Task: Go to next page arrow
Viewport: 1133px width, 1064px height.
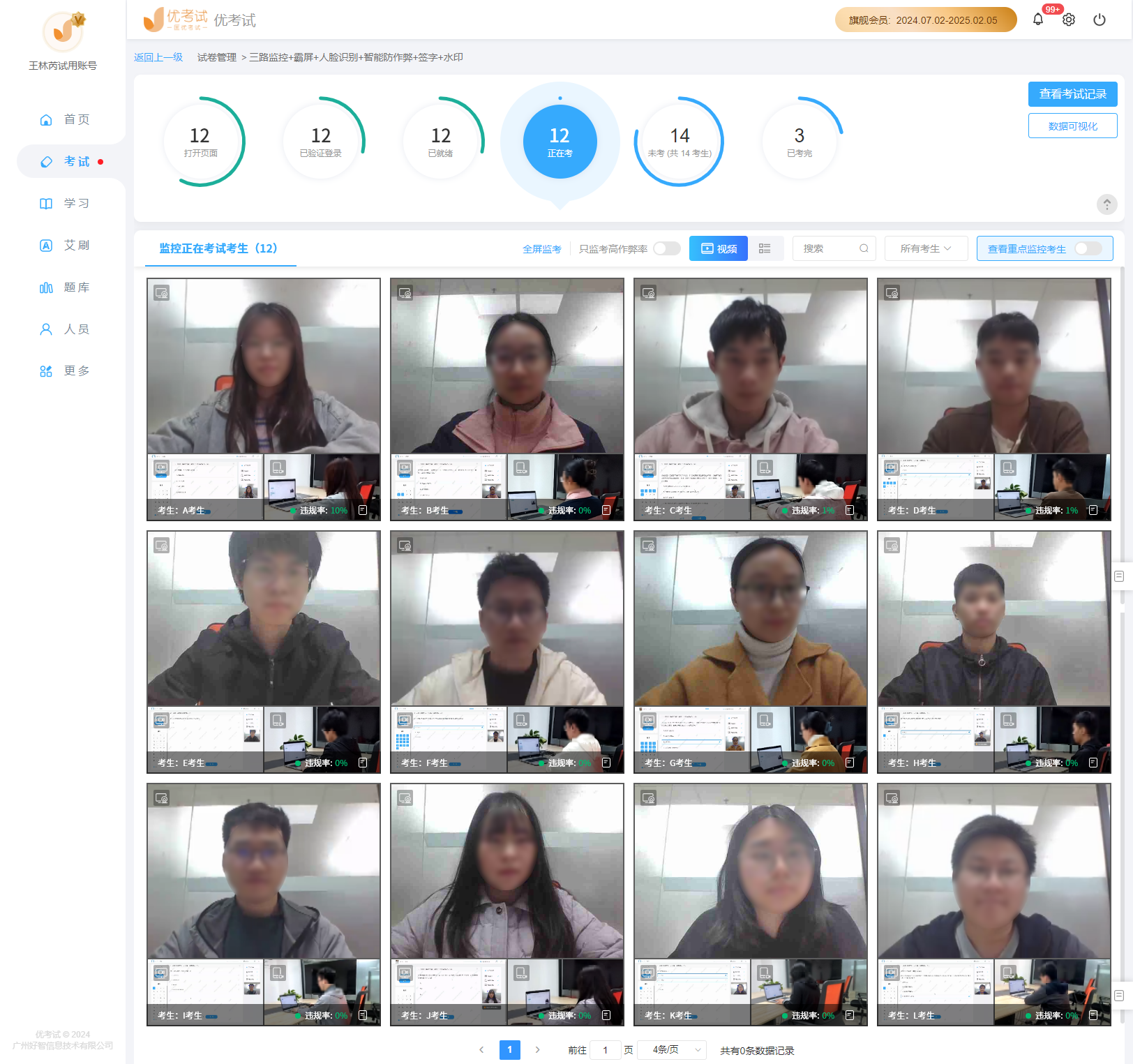Action: click(x=537, y=1049)
